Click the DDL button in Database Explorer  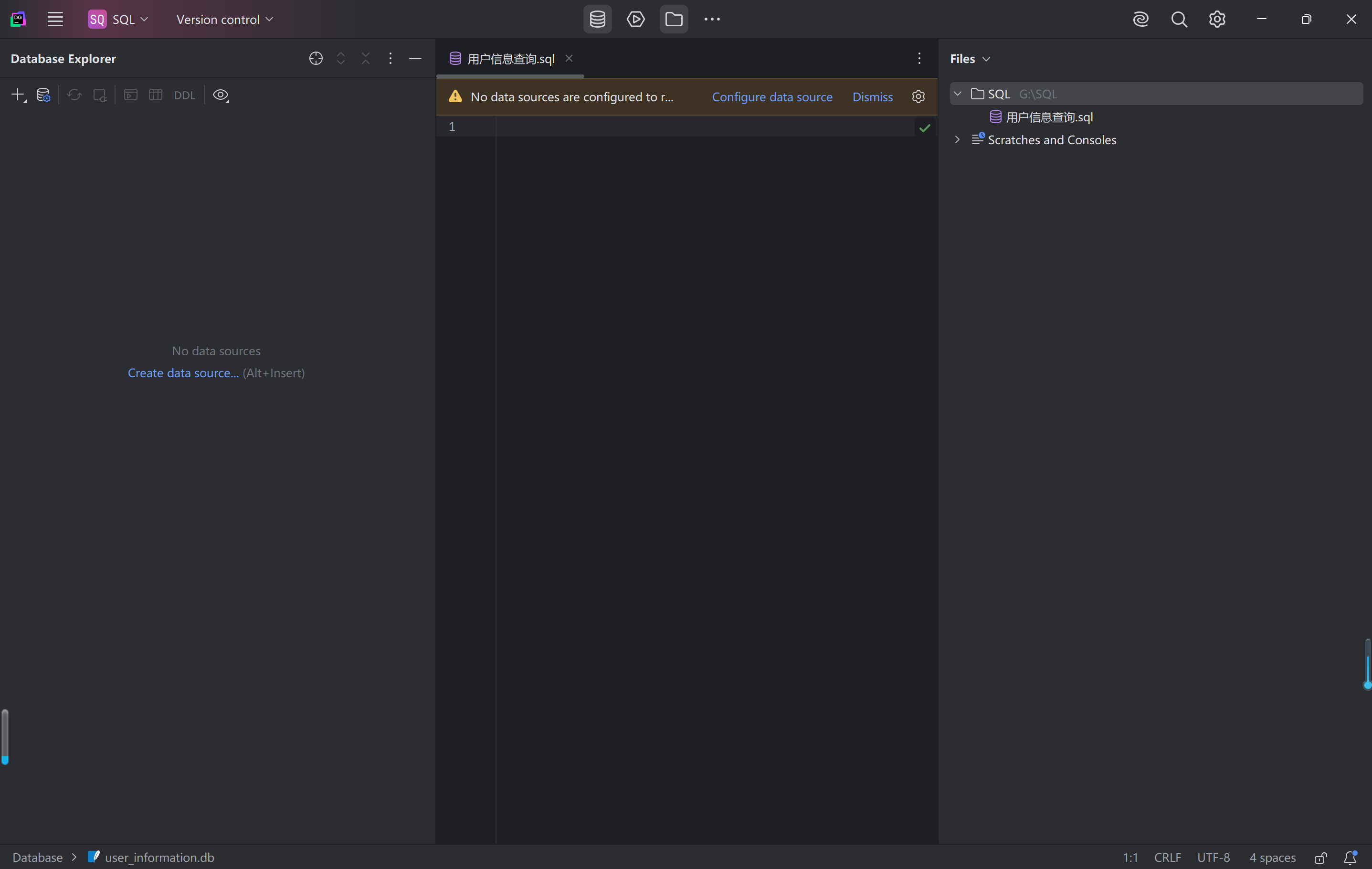click(x=184, y=95)
